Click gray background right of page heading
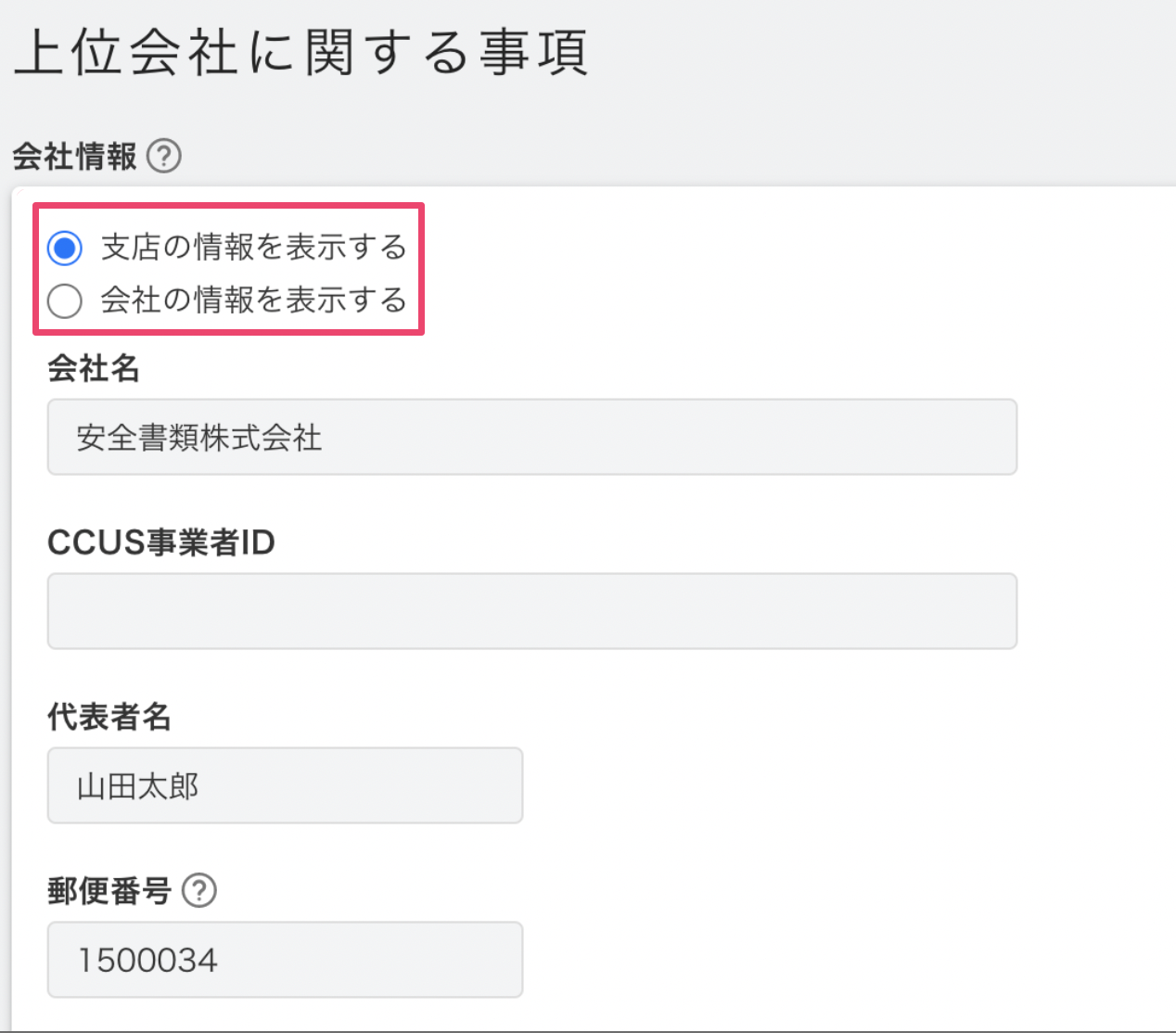This screenshot has height=1033, width=1176. (881, 52)
